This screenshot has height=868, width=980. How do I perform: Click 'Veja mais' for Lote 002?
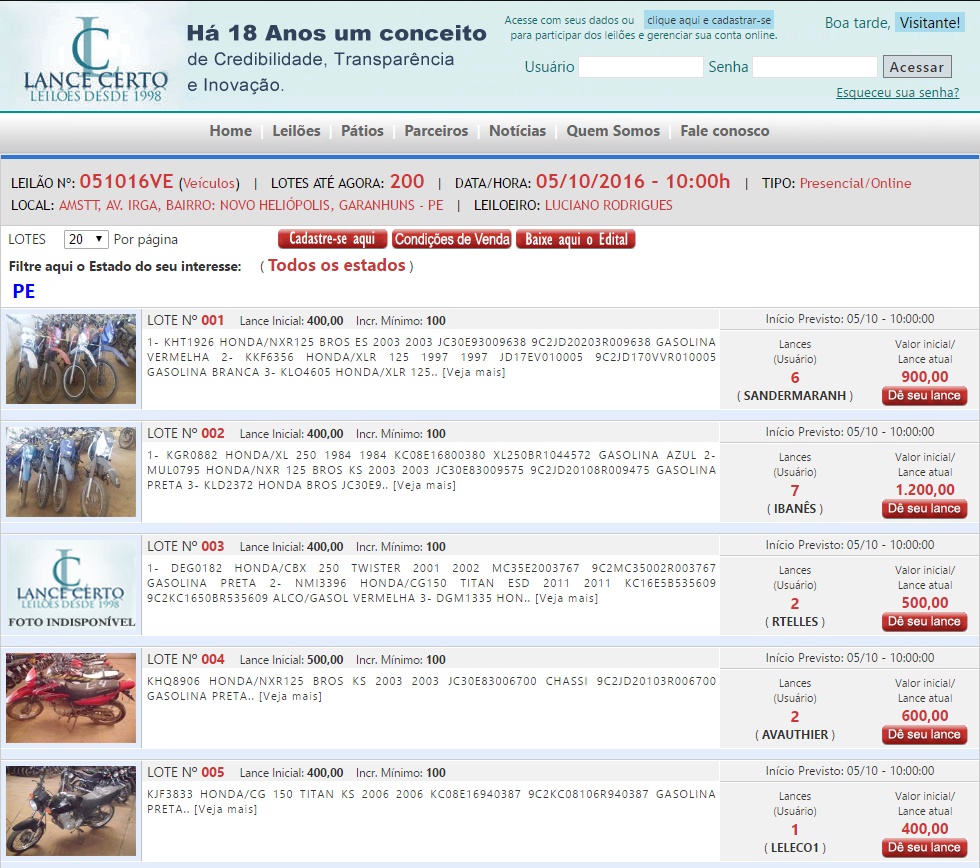click(x=424, y=486)
